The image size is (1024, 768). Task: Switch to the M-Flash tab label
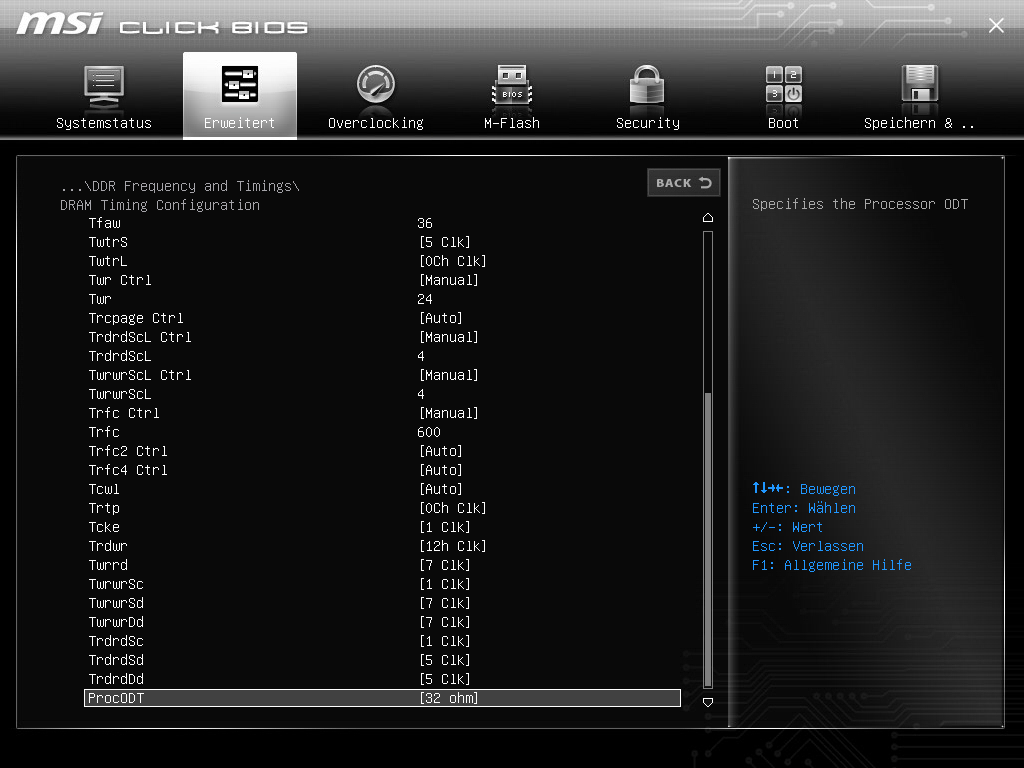coord(512,123)
